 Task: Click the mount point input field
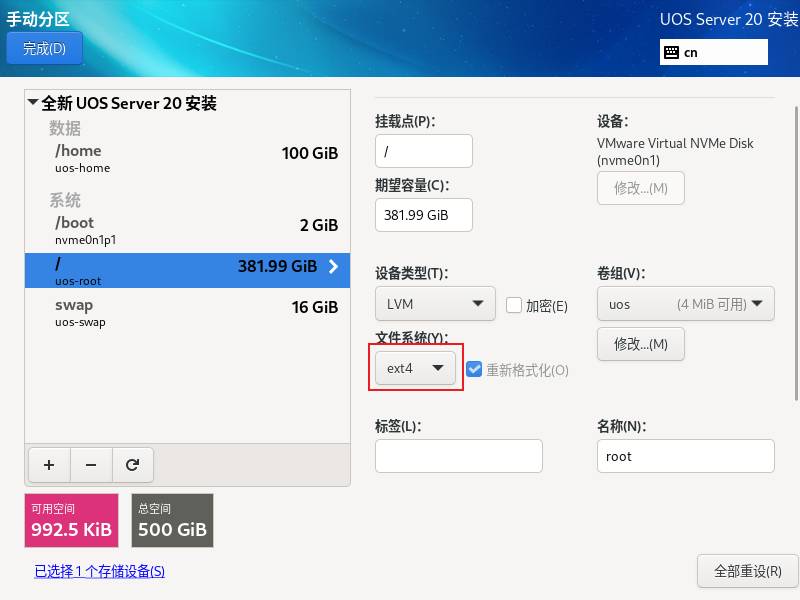pos(423,151)
